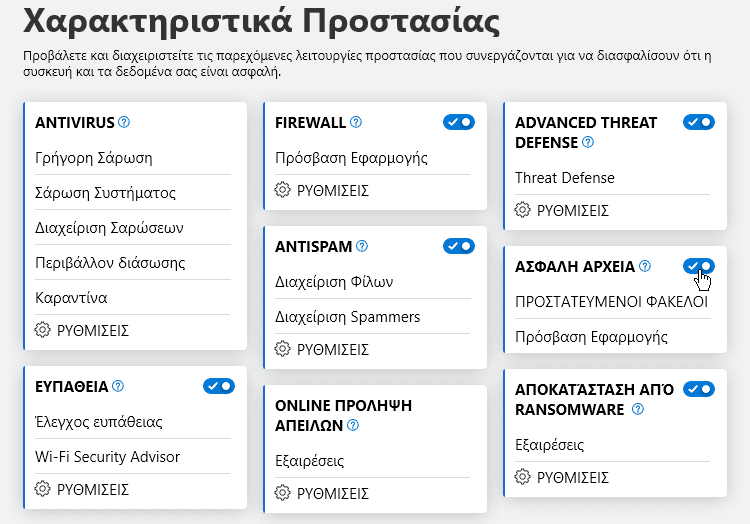The image size is (750, 524).
Task: Click help icon for ΑΠΟΚΑΤΑΣΤΑΣΗ ΑΠΟ RANSOMWARE
Action: [638, 409]
